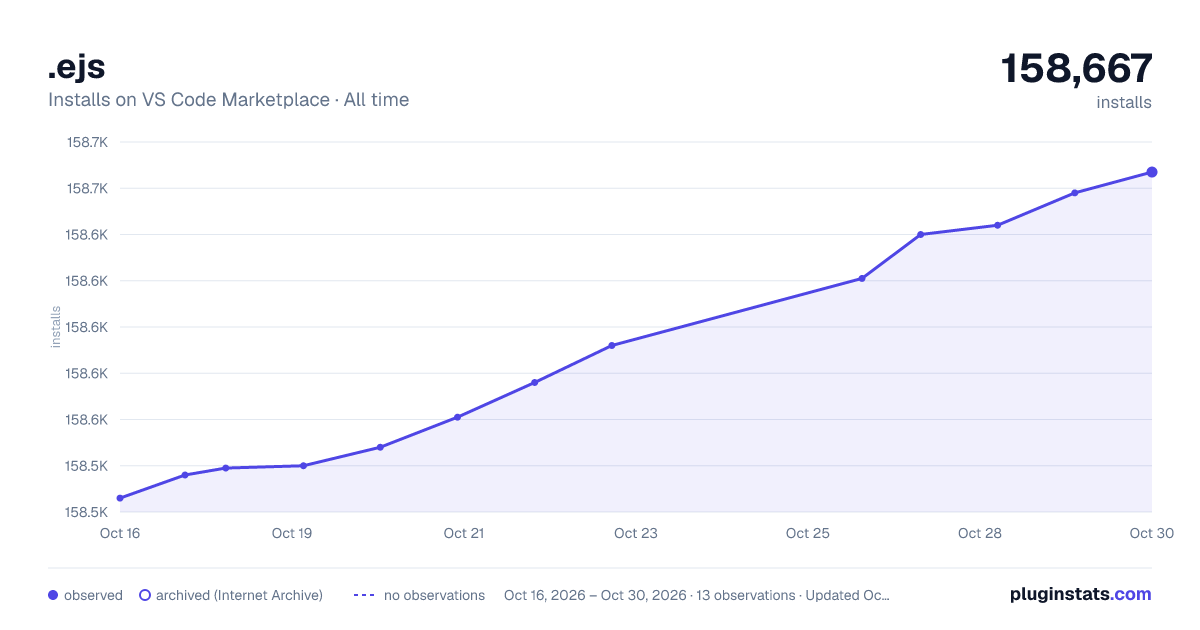Click the observed legend dot
Viewport: 1200px width, 630px height.
[x=53, y=595]
